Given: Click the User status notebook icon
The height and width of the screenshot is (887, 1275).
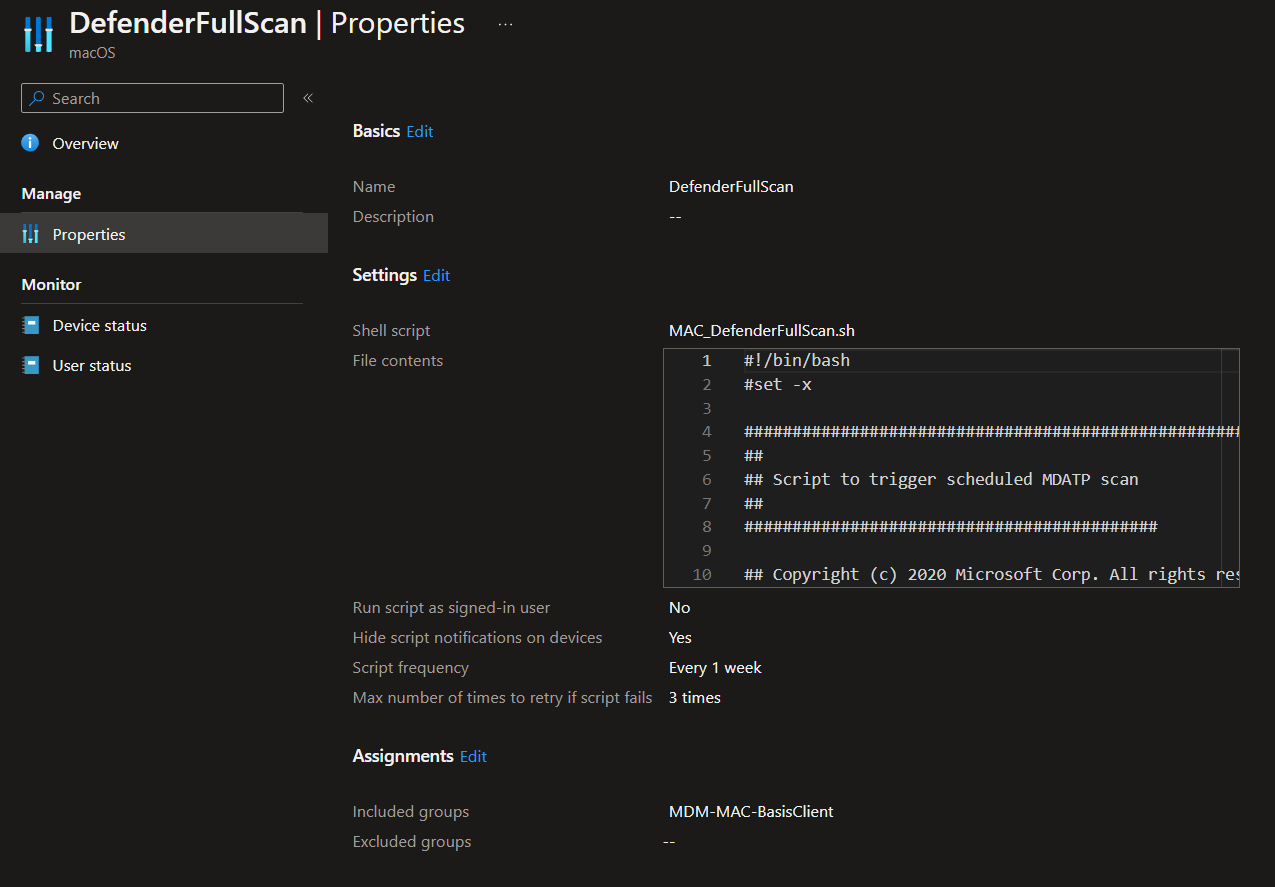Looking at the screenshot, I should [x=31, y=365].
